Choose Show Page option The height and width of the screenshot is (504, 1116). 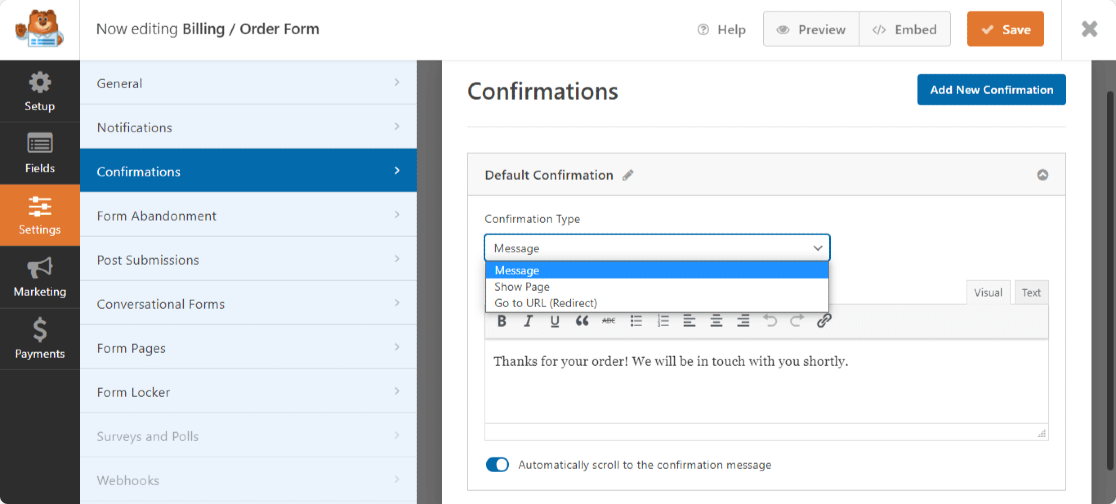click(657, 287)
